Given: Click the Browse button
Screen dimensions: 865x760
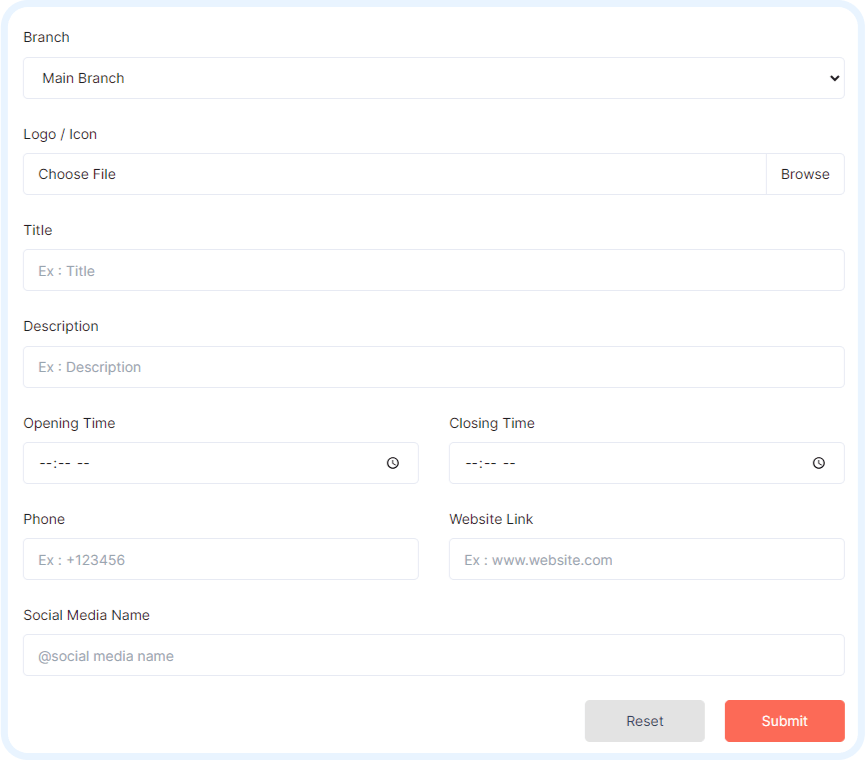Looking at the screenshot, I should point(805,174).
